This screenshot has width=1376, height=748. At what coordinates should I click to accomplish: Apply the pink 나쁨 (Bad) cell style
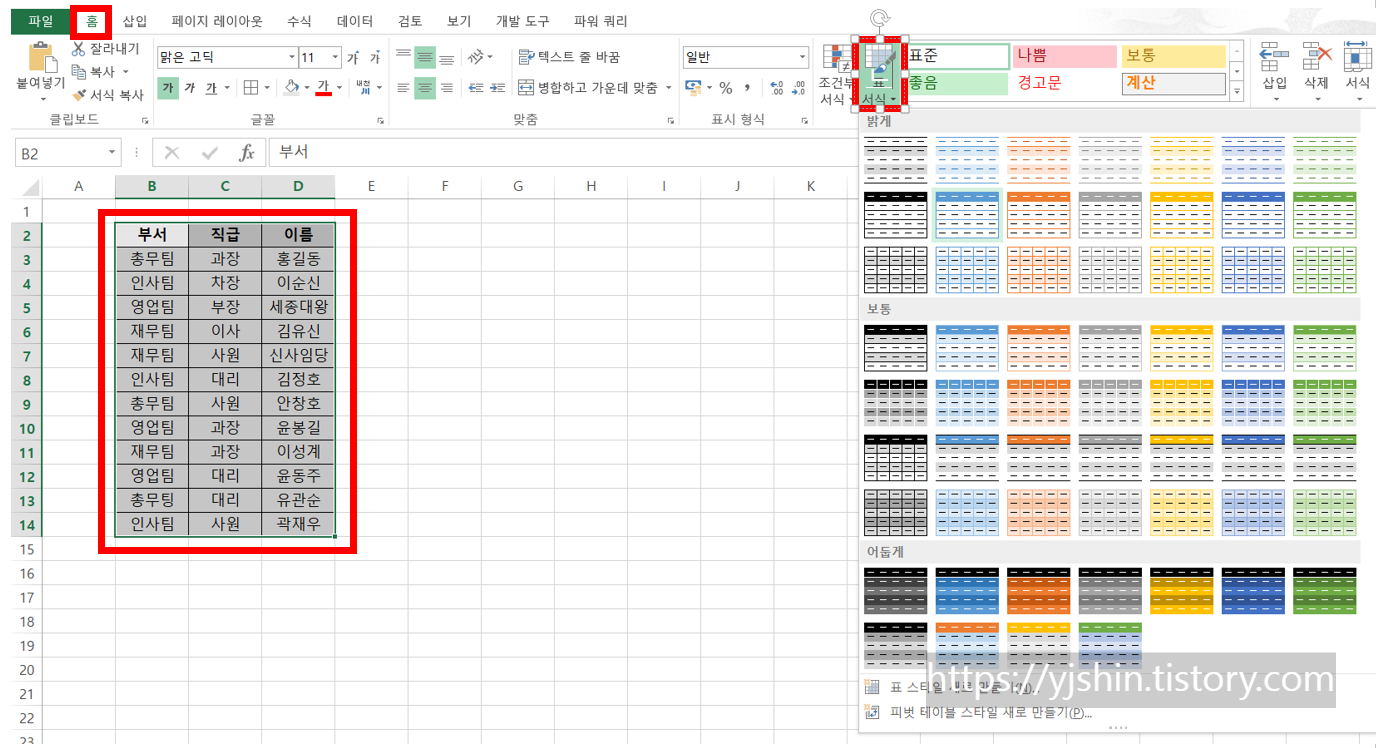[1066, 56]
